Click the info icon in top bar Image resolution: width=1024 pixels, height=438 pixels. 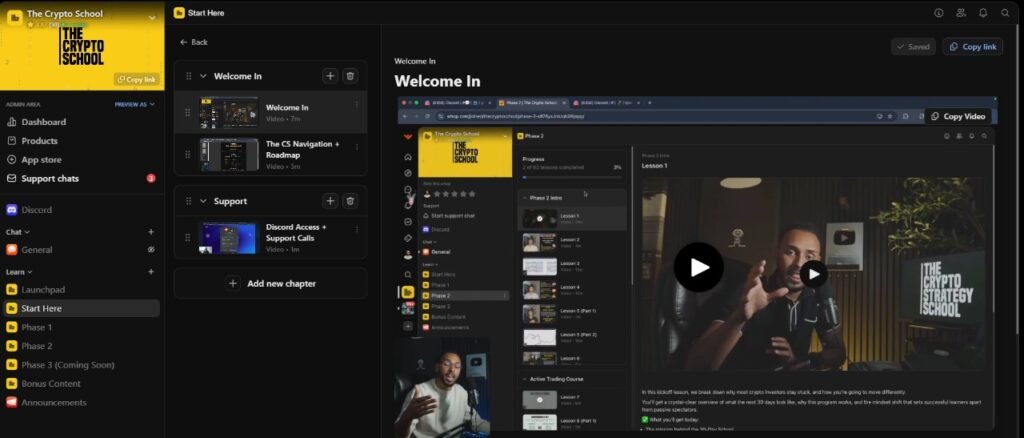pyautogui.click(x=938, y=13)
